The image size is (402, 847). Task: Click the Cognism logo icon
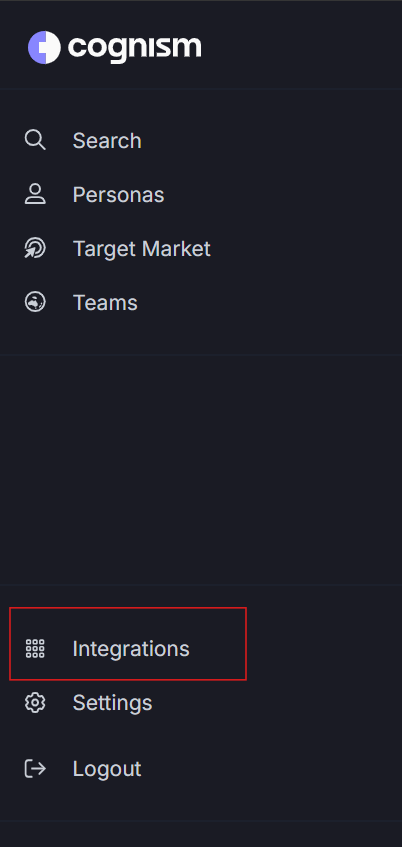point(44,48)
